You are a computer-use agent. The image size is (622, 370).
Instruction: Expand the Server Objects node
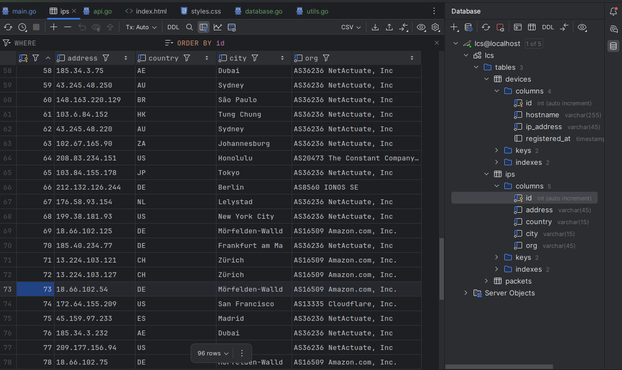[x=466, y=293]
